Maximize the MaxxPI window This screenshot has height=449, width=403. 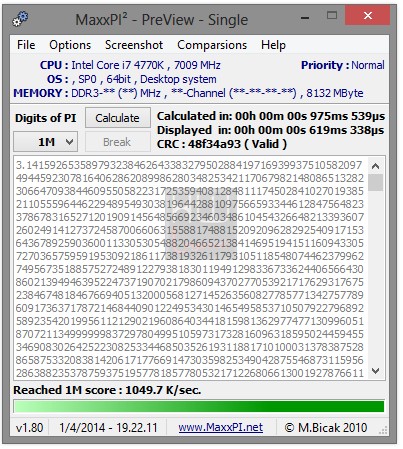(x=332, y=15)
